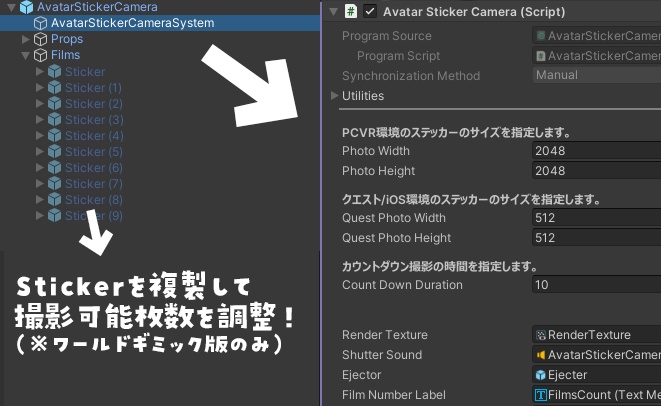Screen dimensions: 661x406
Task: Click the Films object cube icon
Action: (40, 55)
